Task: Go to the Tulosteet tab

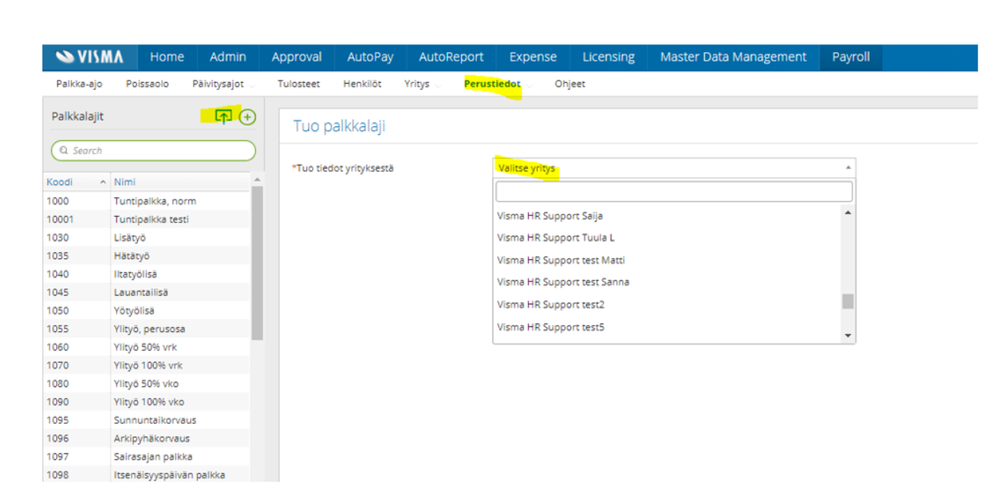Action: pyautogui.click(x=298, y=84)
